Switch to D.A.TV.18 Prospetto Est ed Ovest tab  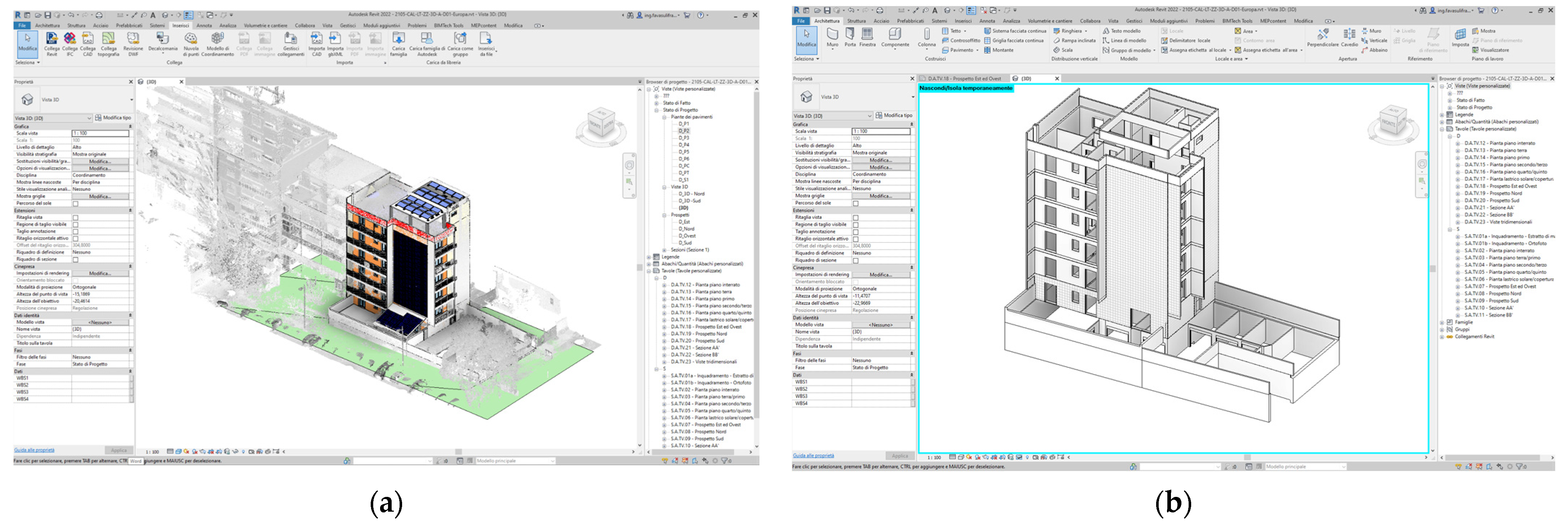click(963, 79)
